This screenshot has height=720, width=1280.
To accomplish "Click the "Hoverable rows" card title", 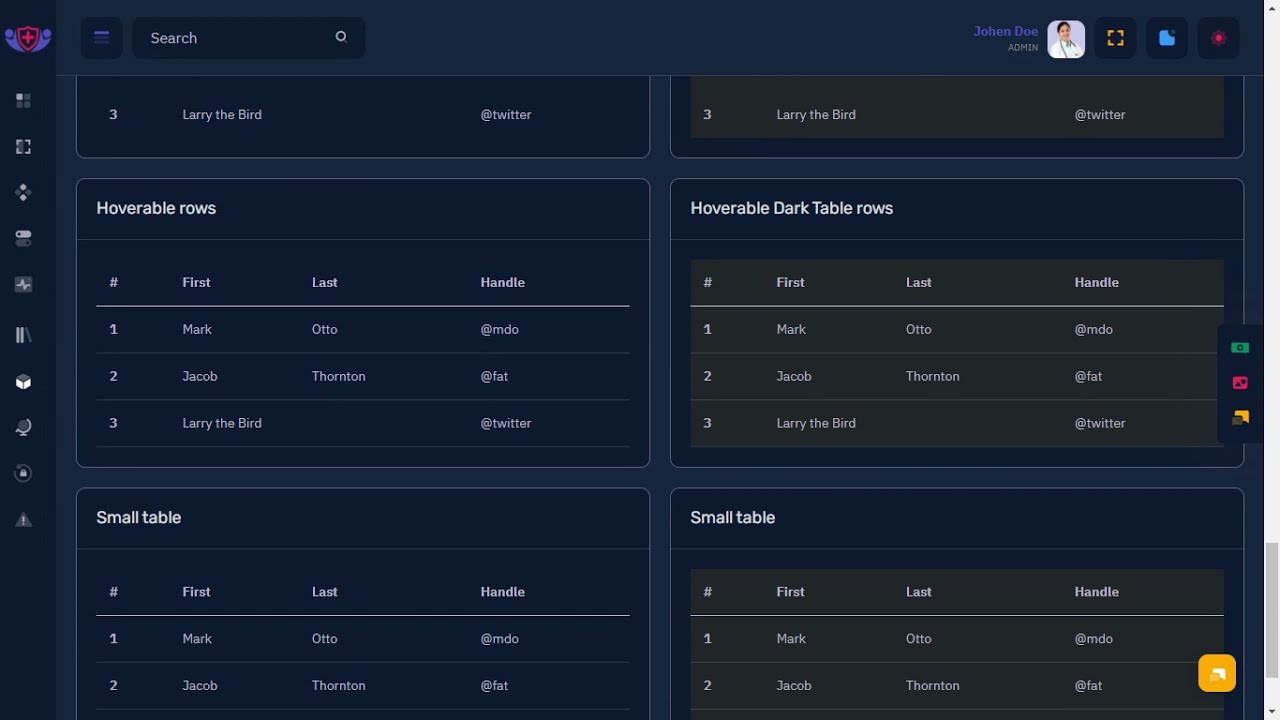I will point(156,208).
